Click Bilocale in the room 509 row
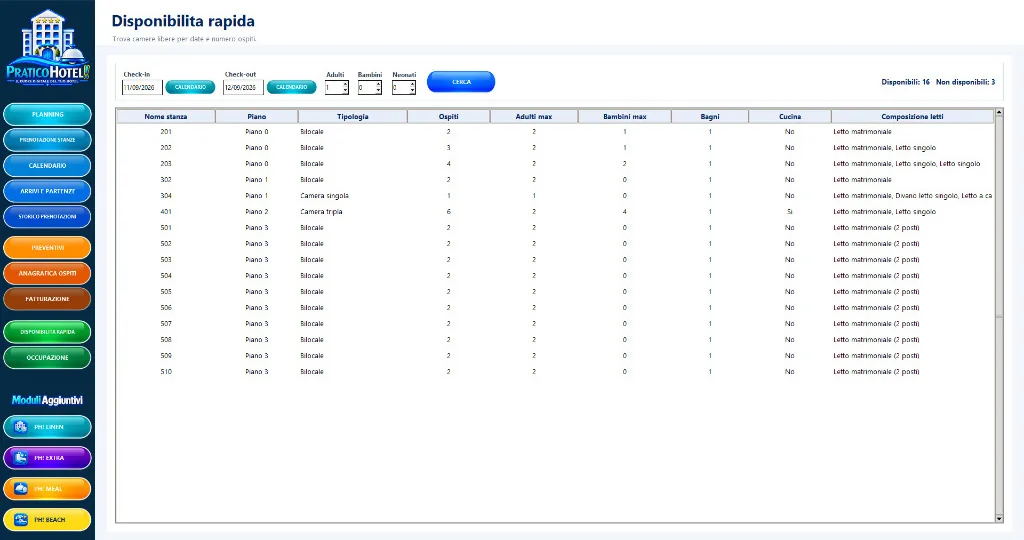The width and height of the screenshot is (1024, 540). tap(312, 356)
